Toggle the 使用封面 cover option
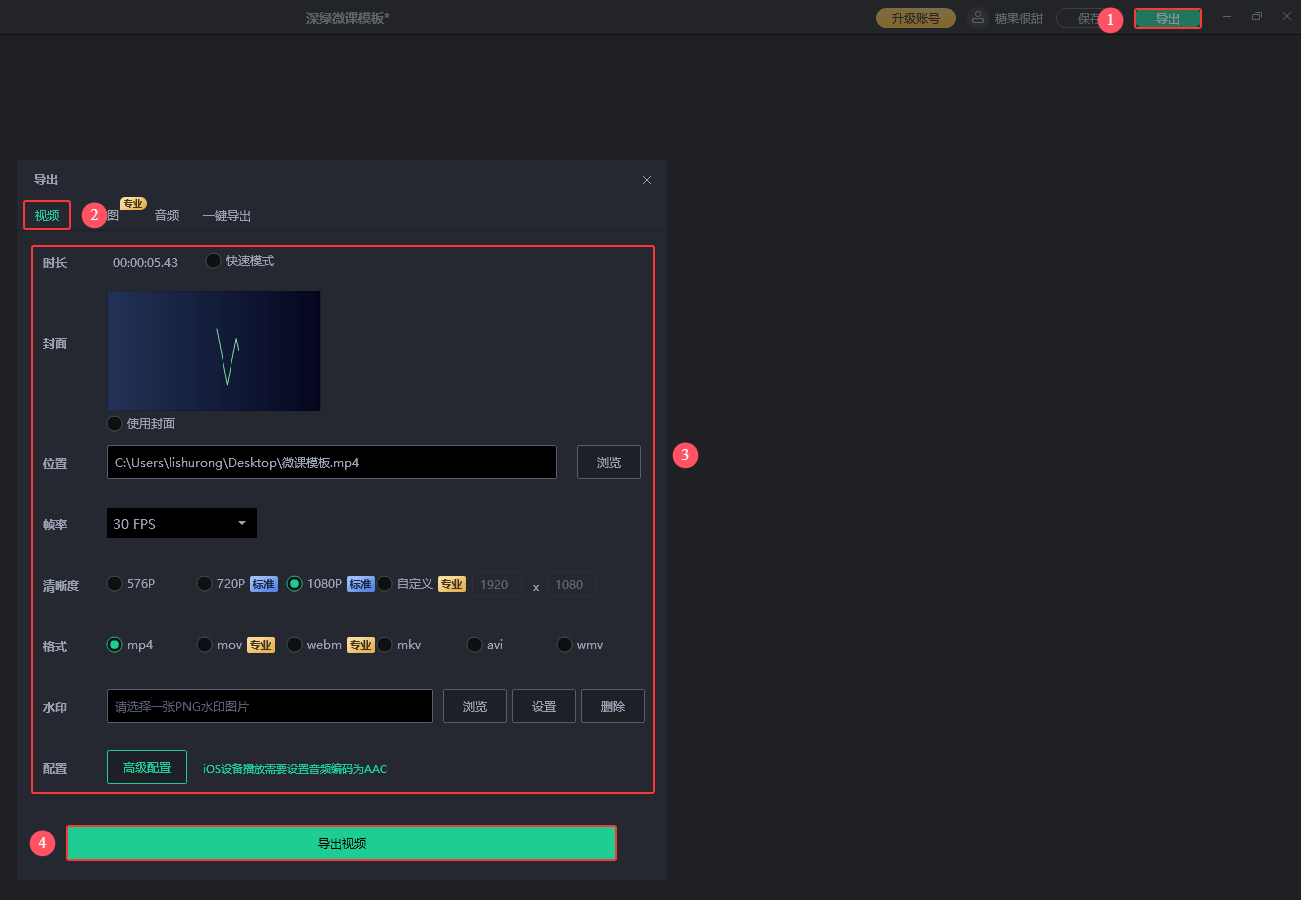1301x900 pixels. point(115,423)
